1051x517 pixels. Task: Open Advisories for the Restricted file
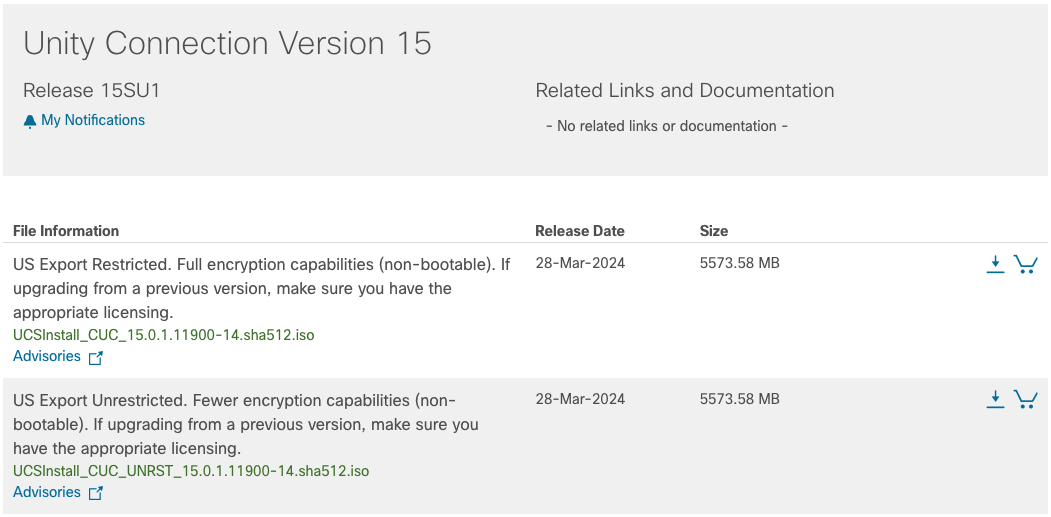click(x=47, y=356)
